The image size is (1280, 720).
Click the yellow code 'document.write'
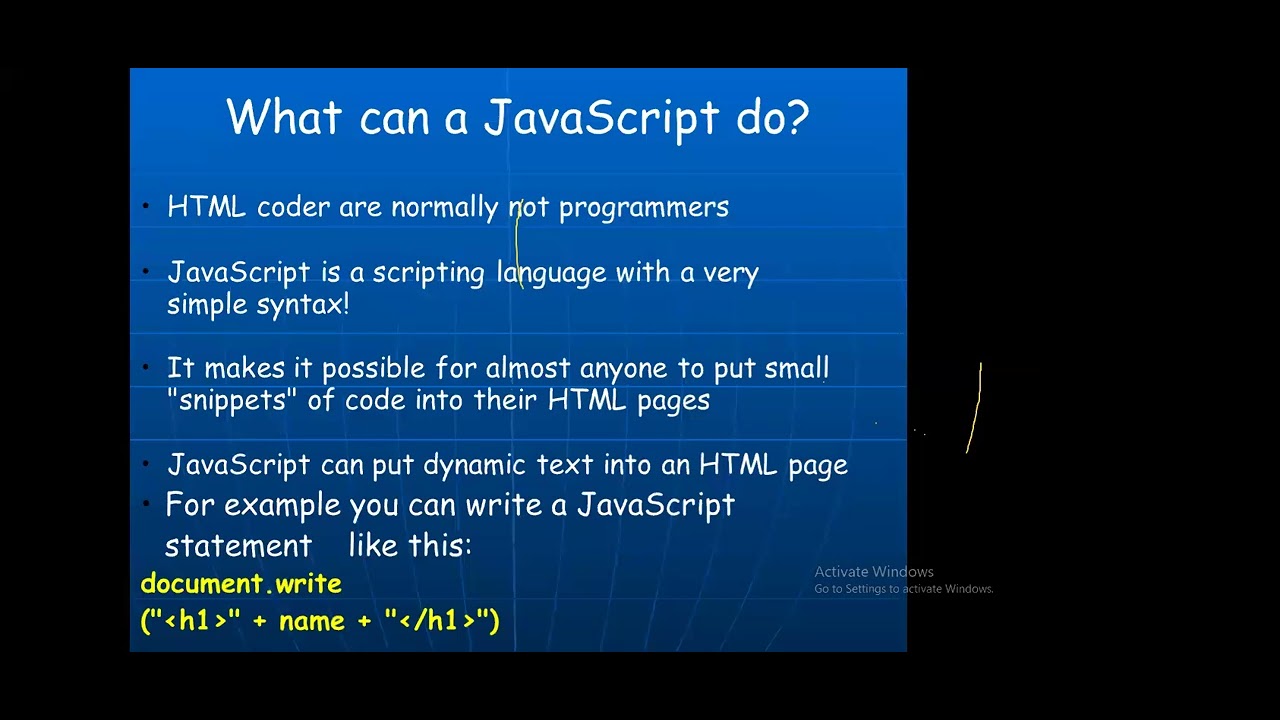point(241,584)
